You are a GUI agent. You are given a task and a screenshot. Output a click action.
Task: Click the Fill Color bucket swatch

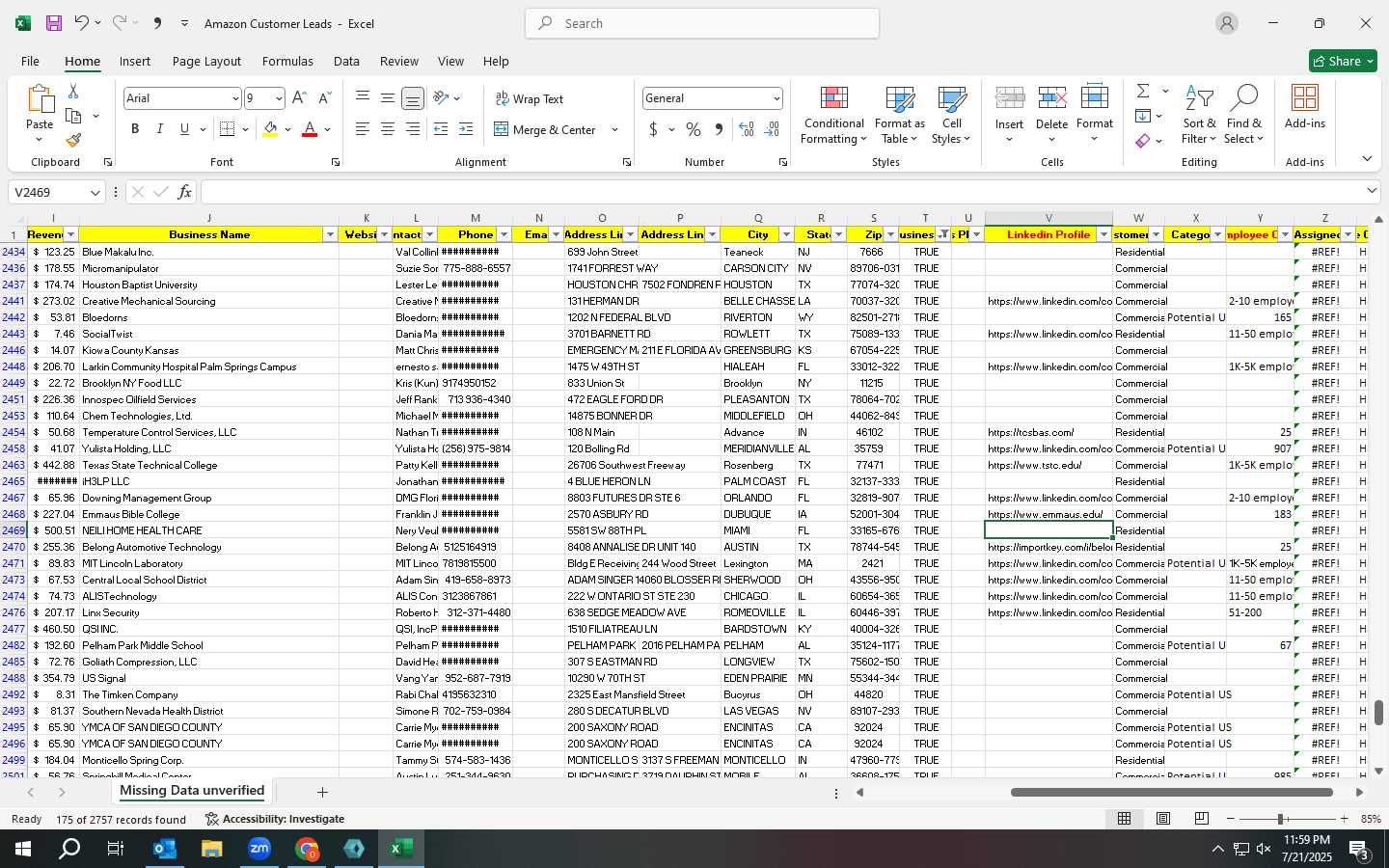(x=271, y=129)
